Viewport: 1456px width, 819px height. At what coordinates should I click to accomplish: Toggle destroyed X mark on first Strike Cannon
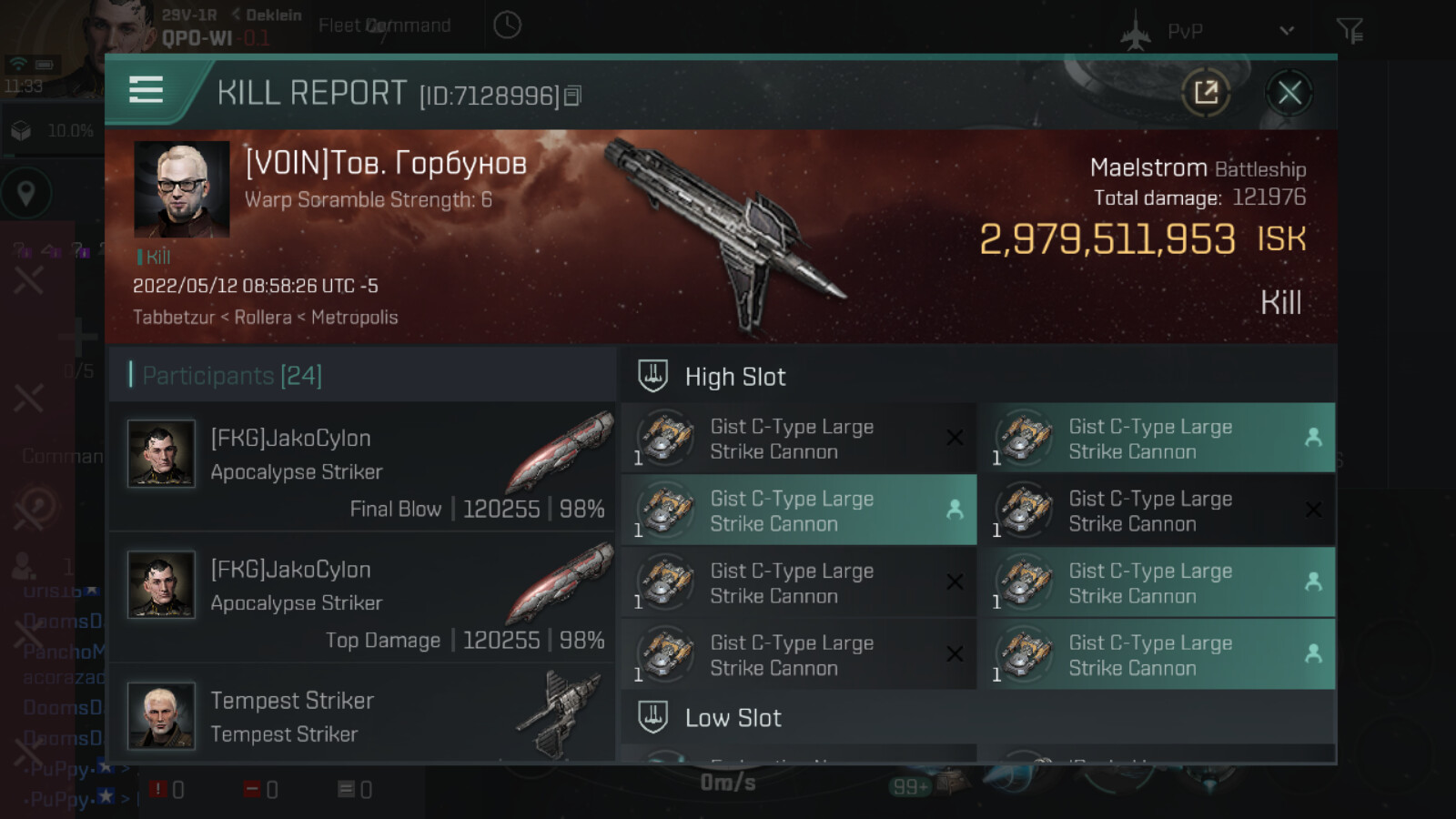955,438
